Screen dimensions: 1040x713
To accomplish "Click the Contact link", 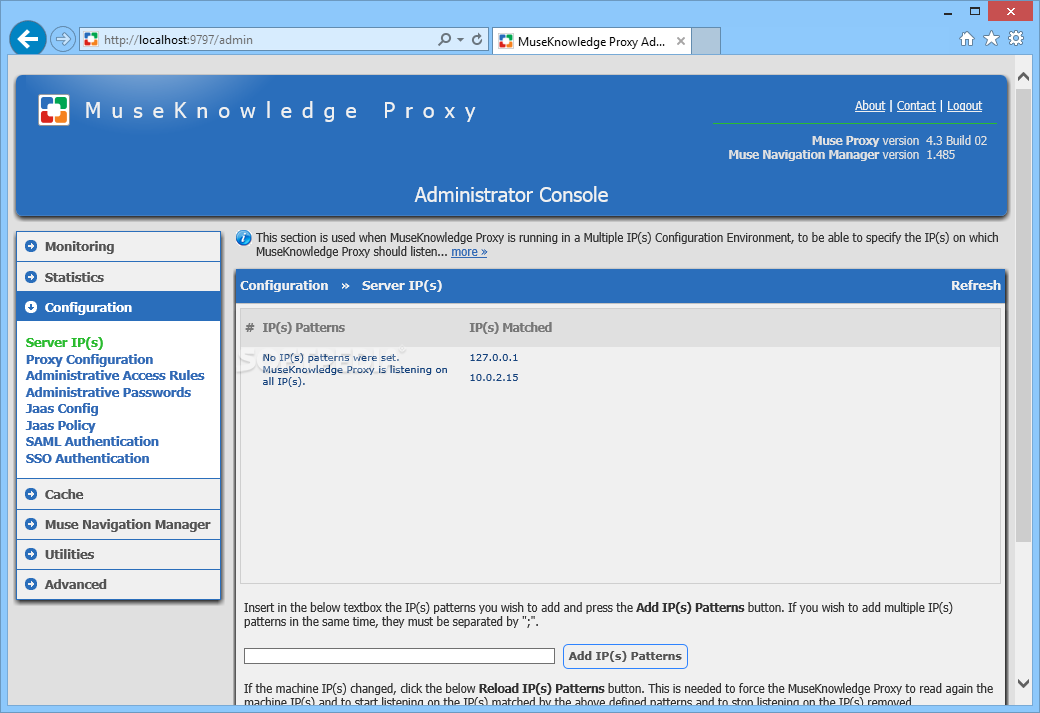I will click(916, 105).
